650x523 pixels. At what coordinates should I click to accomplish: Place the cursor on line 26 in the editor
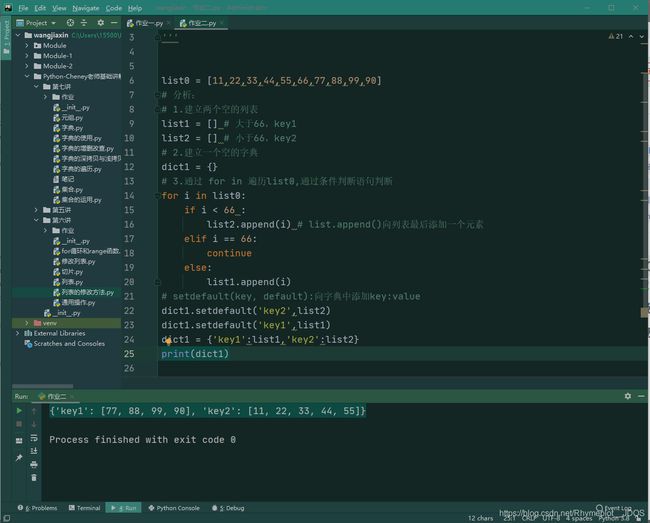[x=402, y=368]
